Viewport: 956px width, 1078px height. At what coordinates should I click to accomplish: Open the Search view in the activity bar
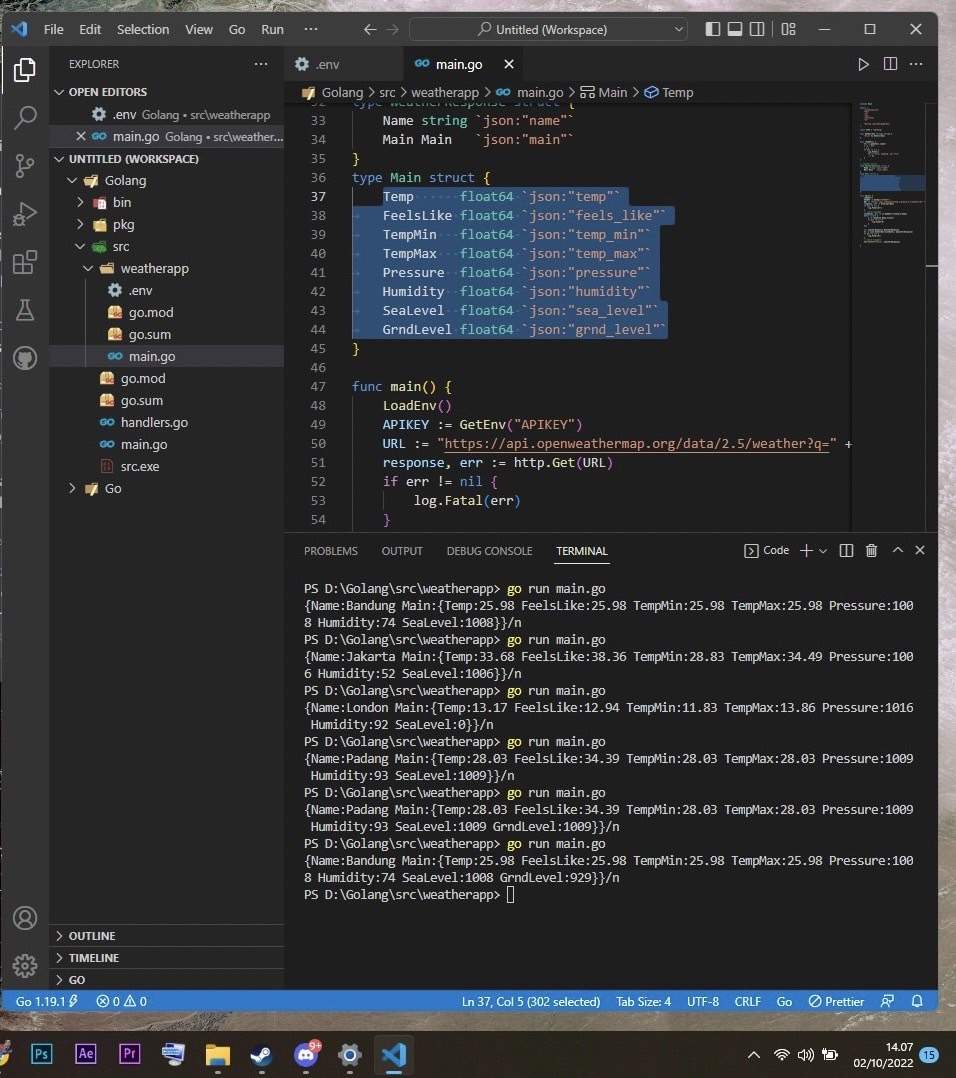pos(25,117)
